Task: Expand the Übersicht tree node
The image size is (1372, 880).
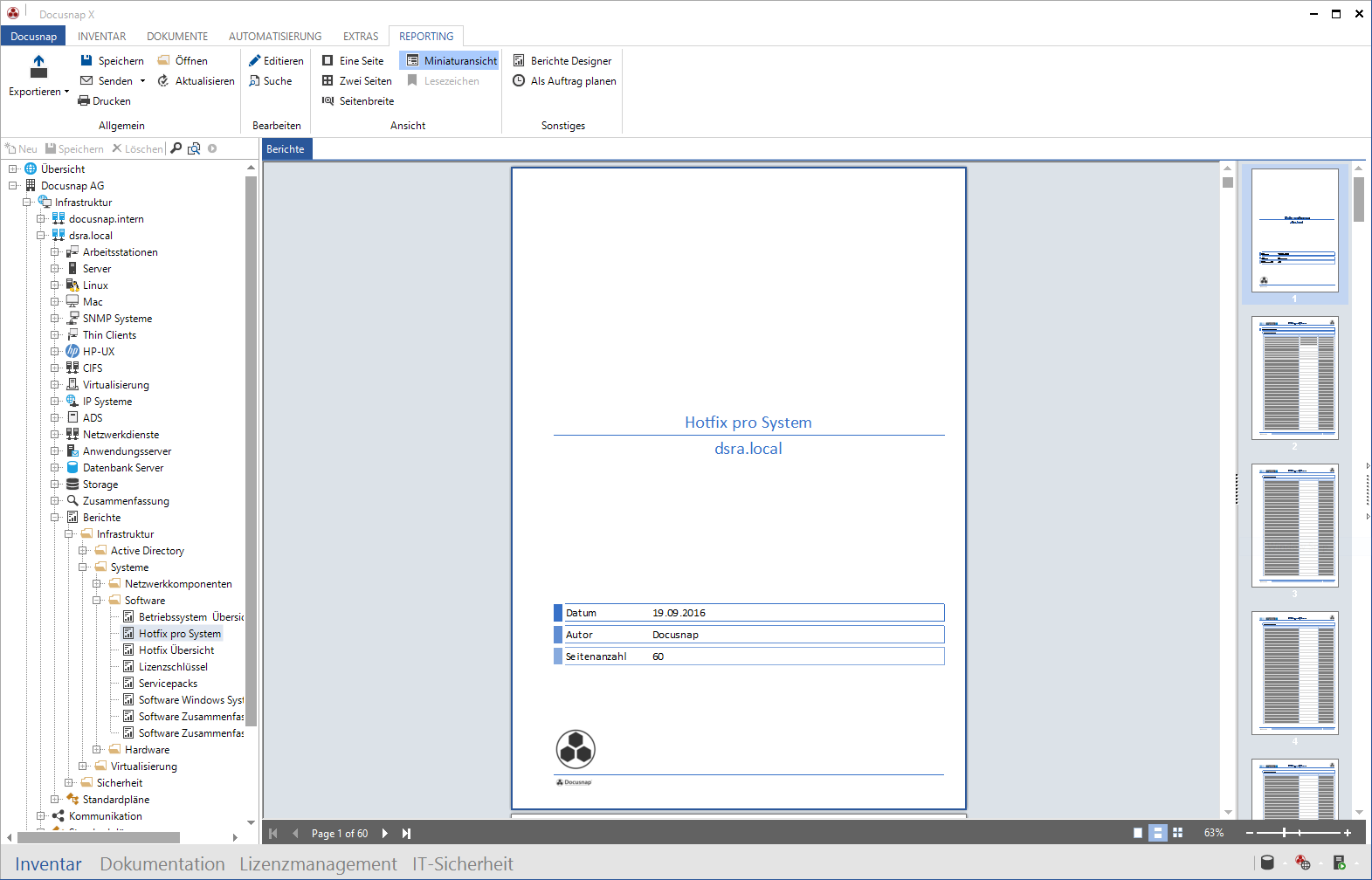Action: [x=13, y=168]
